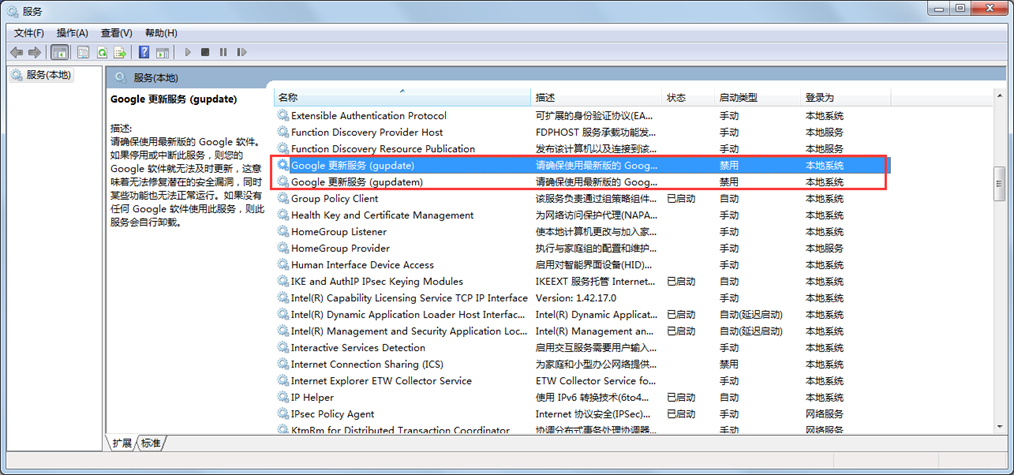
Task: Open the Properties toolbar icon
Action: coord(83,52)
